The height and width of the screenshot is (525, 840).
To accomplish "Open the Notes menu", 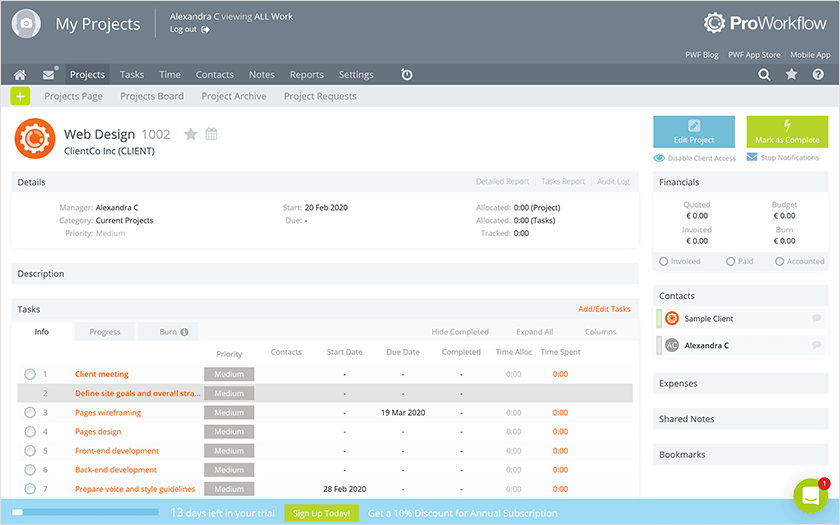I will coord(261,74).
